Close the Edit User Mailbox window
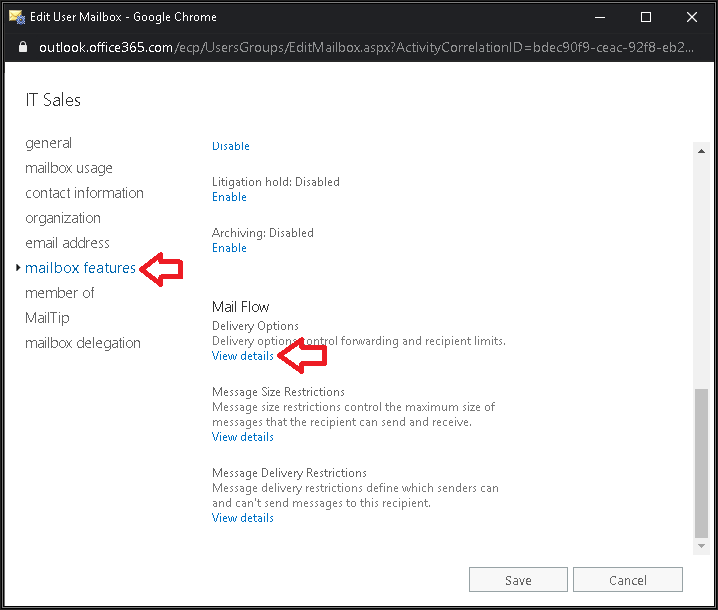Screen dimensions: 718x610 pos(692,17)
